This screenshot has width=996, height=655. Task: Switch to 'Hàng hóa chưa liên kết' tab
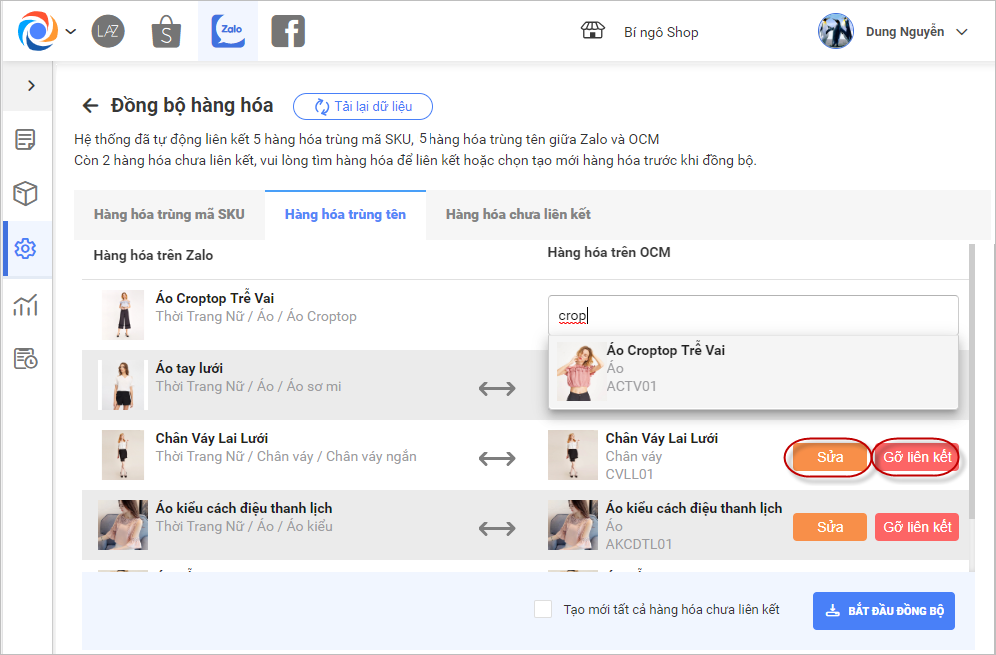[x=518, y=214]
